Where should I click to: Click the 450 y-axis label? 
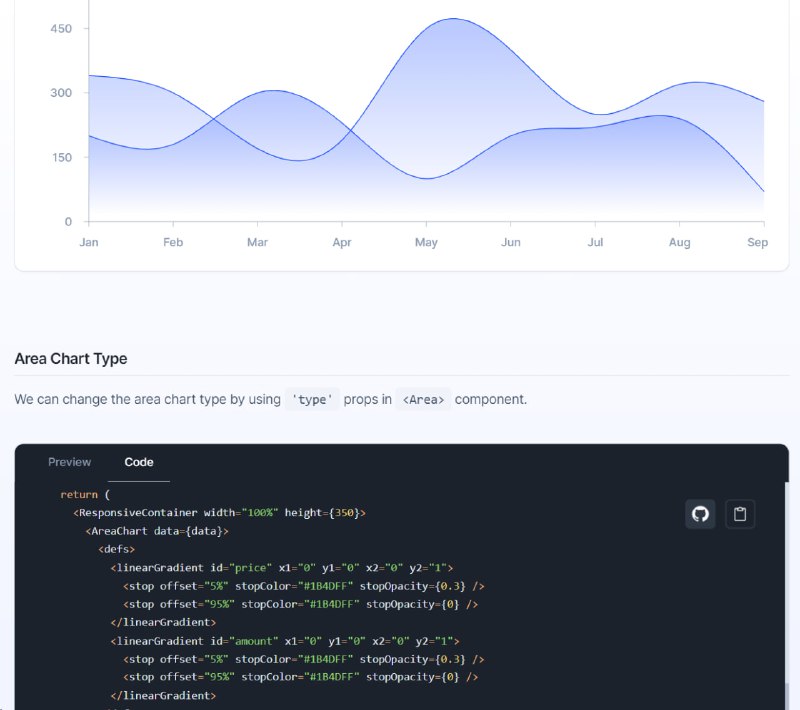[x=61, y=29]
